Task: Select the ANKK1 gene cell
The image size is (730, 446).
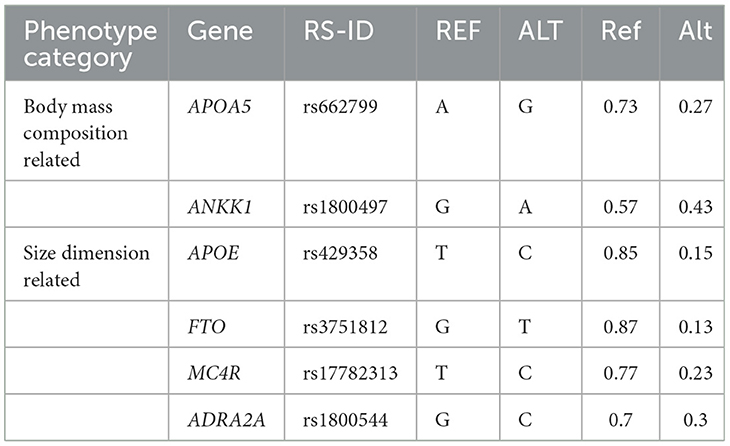Action: pyautogui.click(x=219, y=207)
